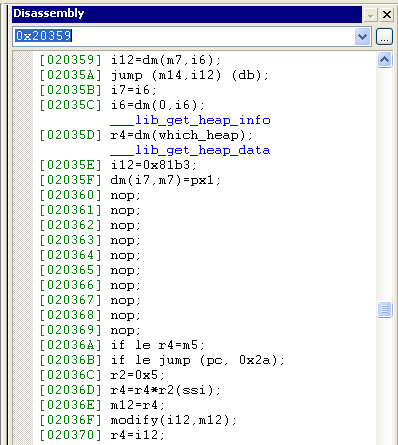Viewport: 398px width, 445px height.
Task: Select instruction r4=r4*r2(ssi);
Action: [x=166, y=390]
